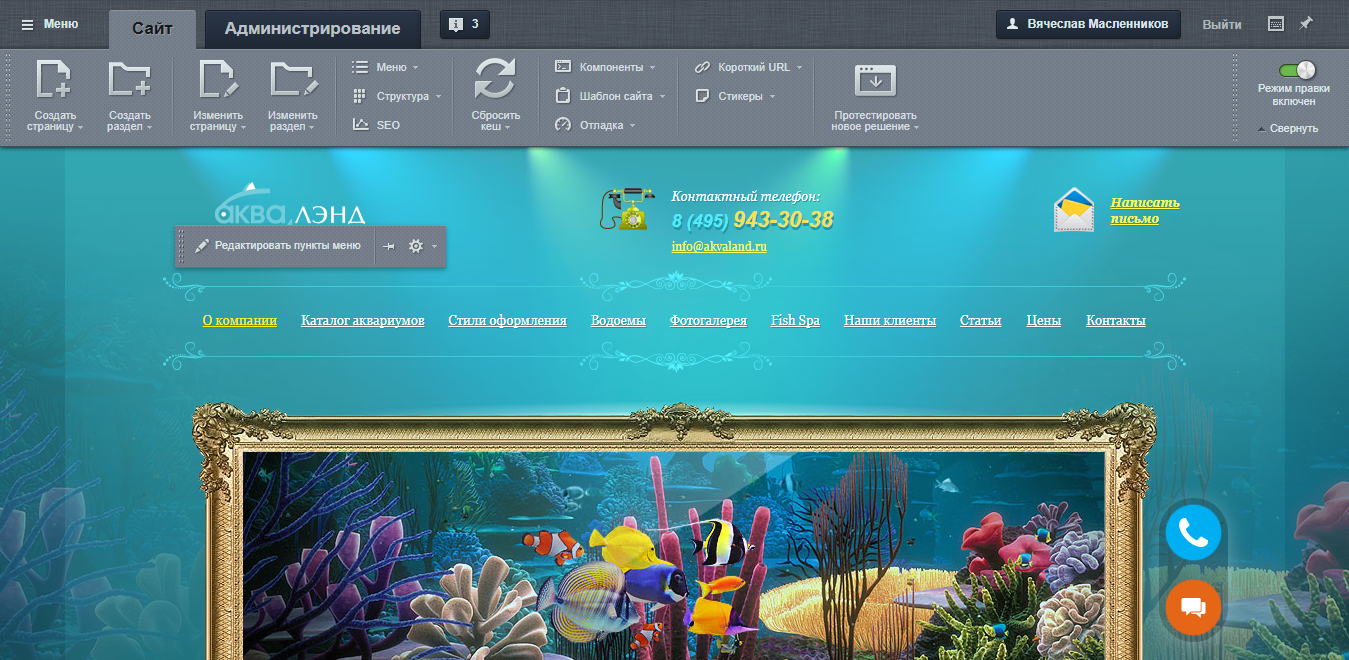
Task: Click the Написать письмо link
Action: click(1145, 210)
